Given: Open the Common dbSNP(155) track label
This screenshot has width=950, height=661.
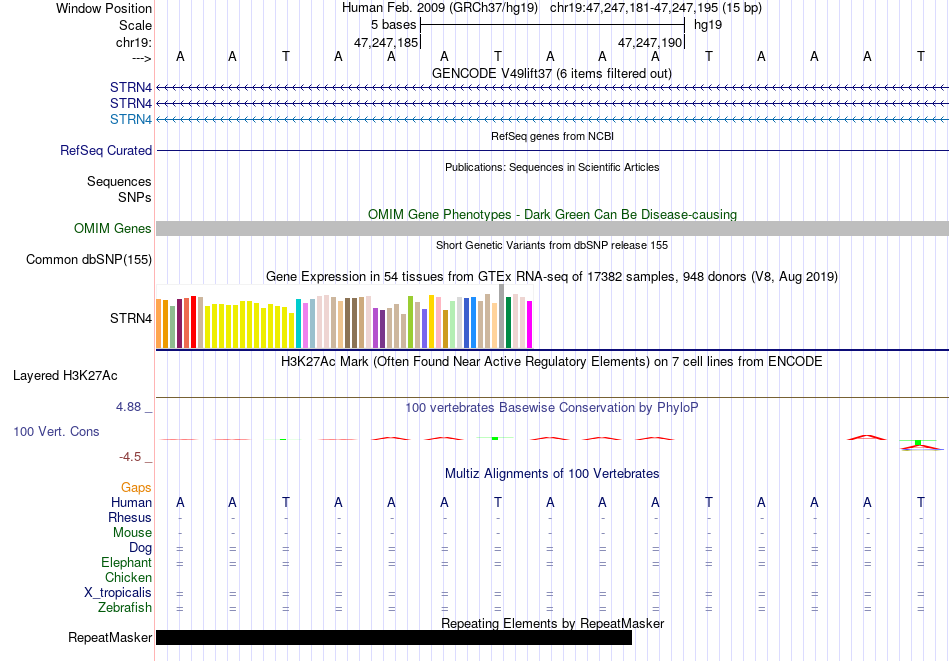Looking at the screenshot, I should (88, 259).
